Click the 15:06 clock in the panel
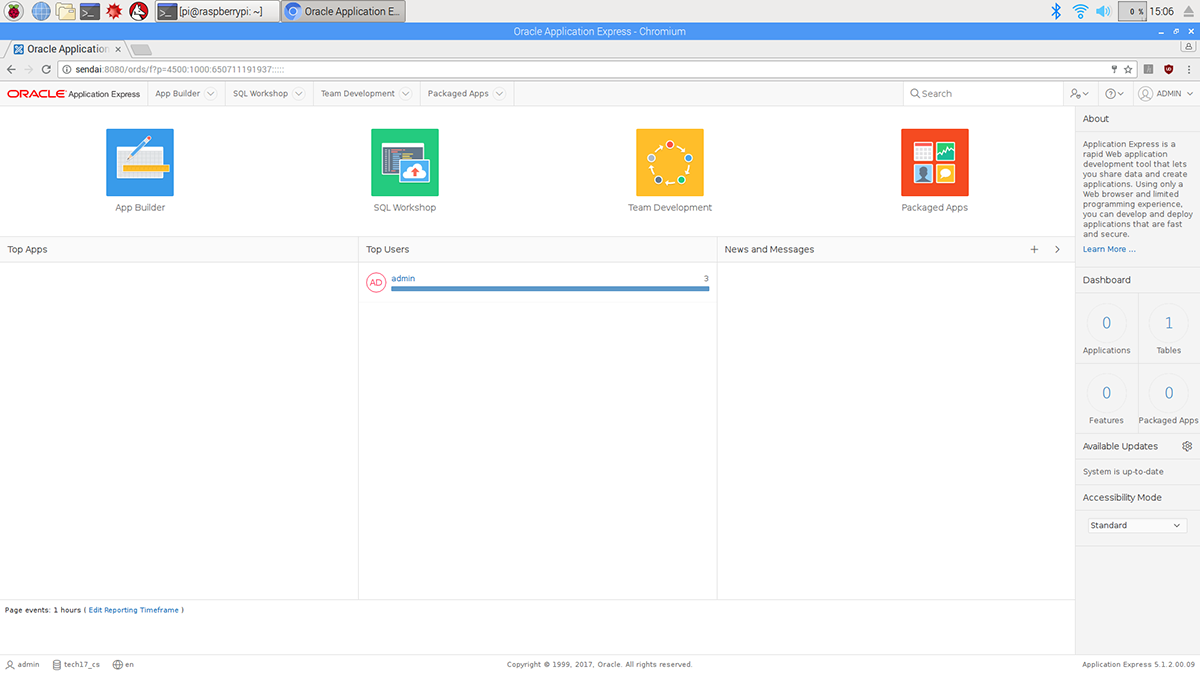The image size is (1200, 675). [x=1162, y=11]
